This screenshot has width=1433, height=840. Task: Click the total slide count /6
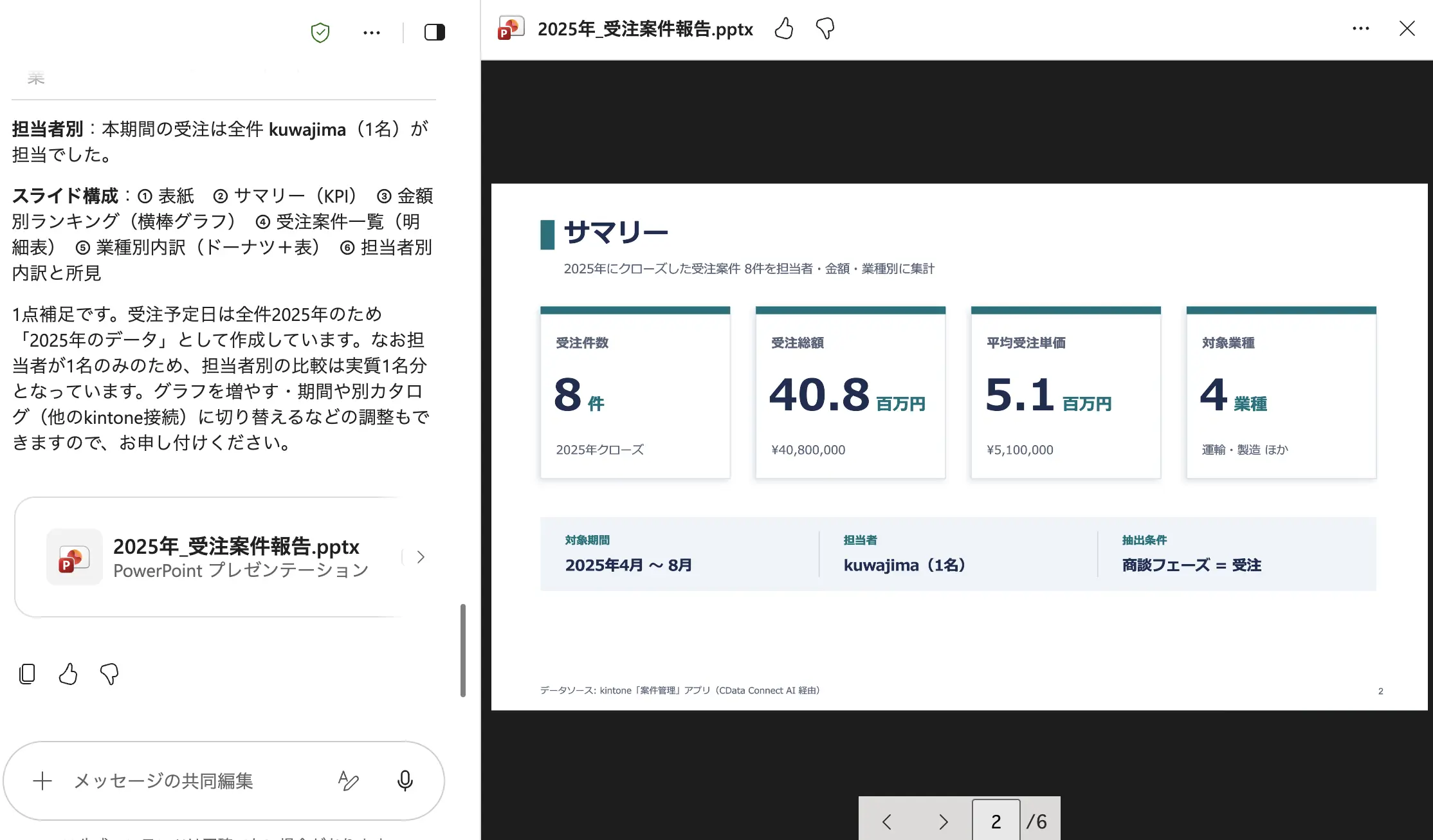tap(1037, 821)
